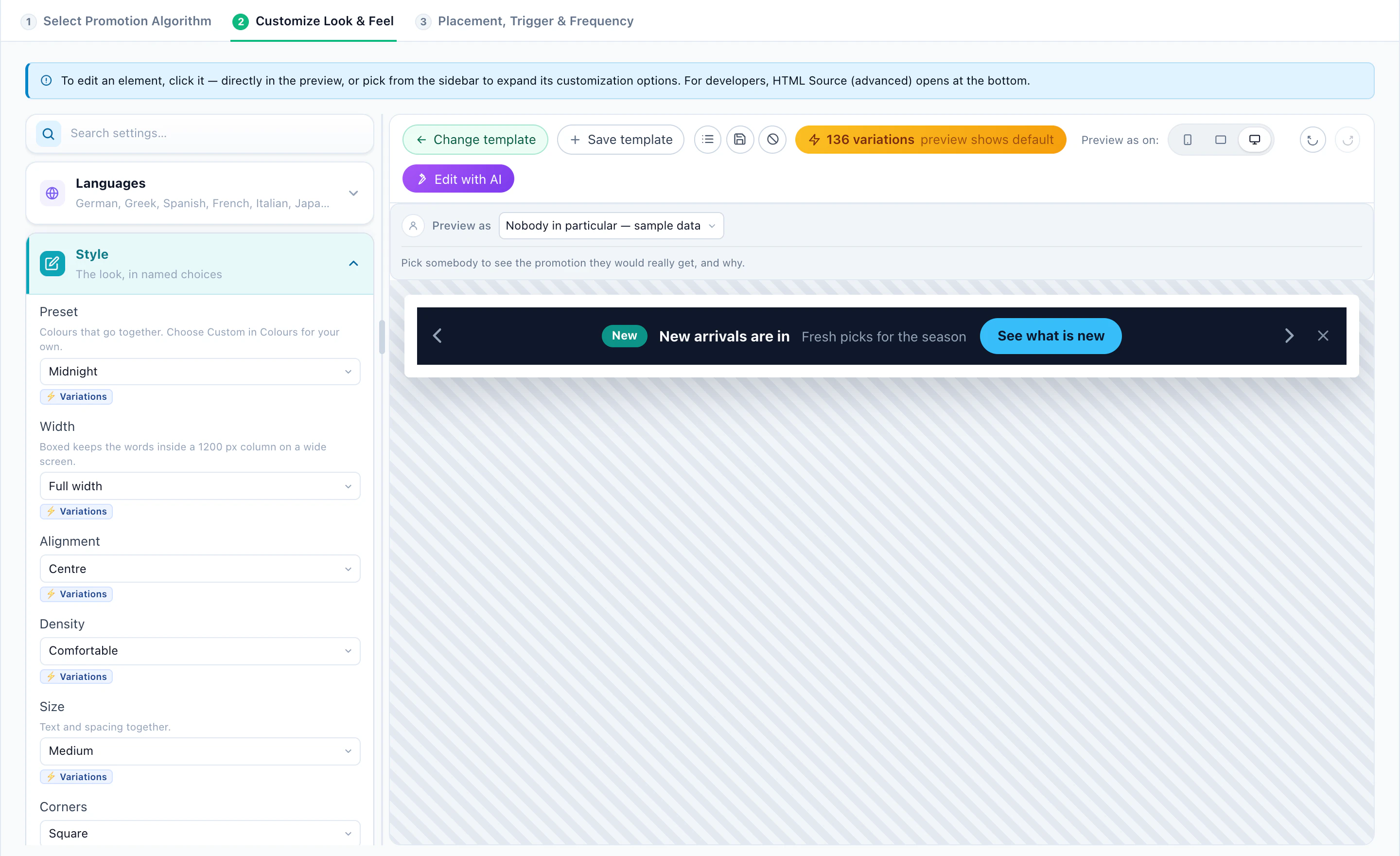Open Placement, Trigger & Frequency step

pos(525,21)
